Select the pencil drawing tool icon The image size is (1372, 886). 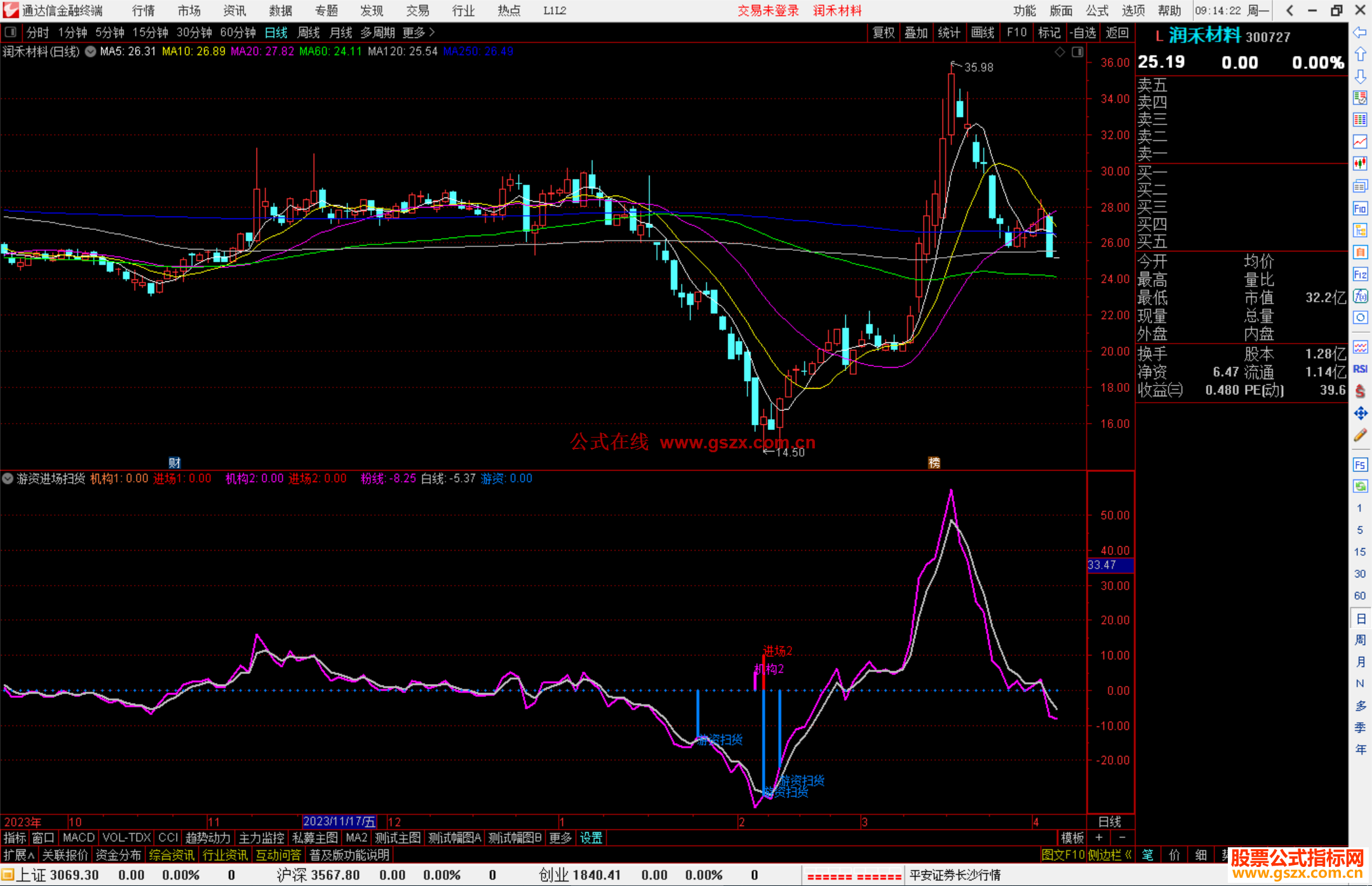tap(1360, 436)
